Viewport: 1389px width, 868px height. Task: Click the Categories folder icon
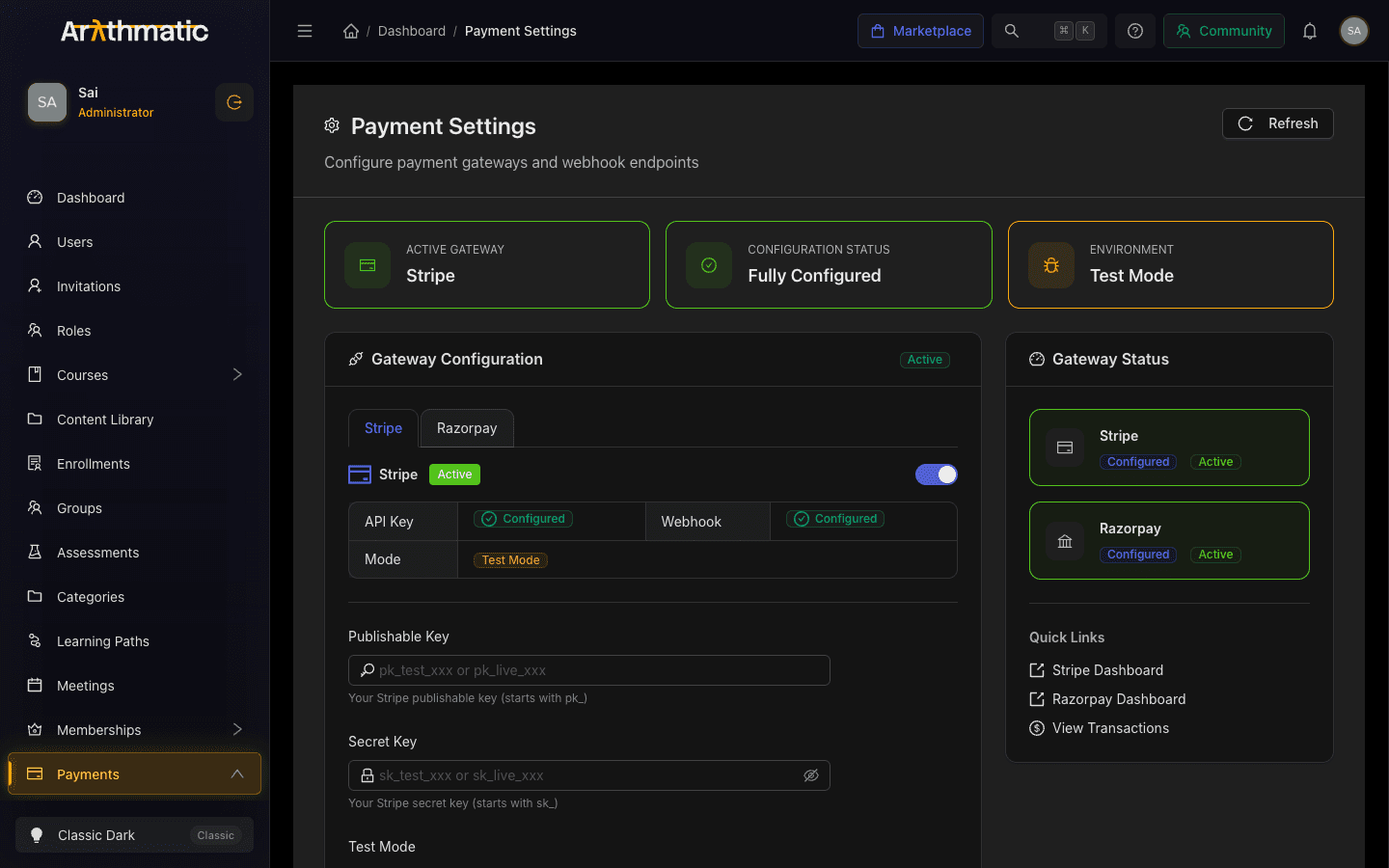tap(35, 597)
